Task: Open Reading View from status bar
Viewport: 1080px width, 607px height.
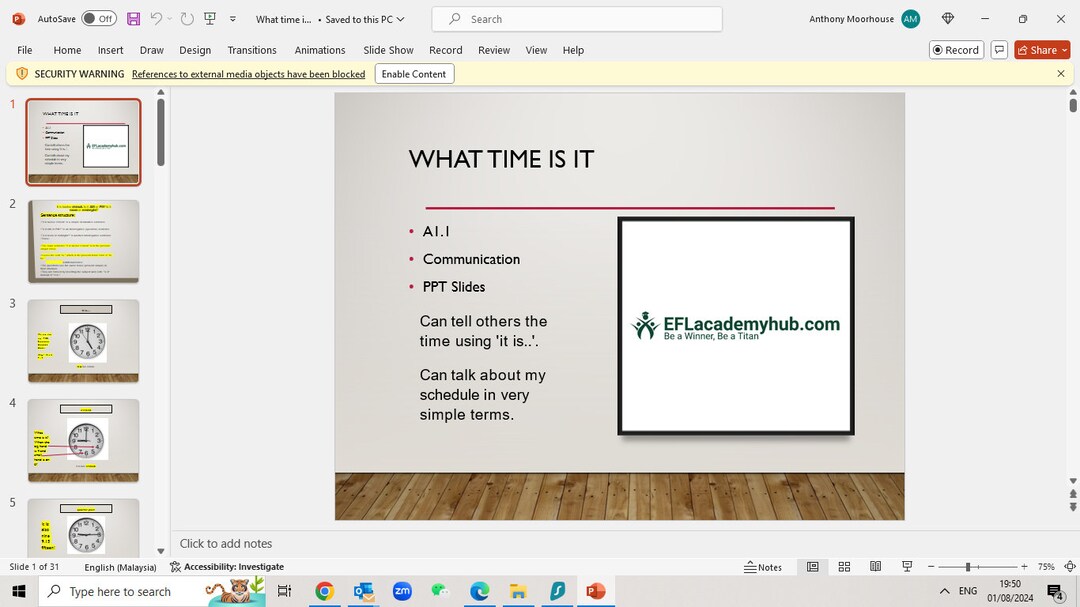Action: pyautogui.click(x=875, y=566)
